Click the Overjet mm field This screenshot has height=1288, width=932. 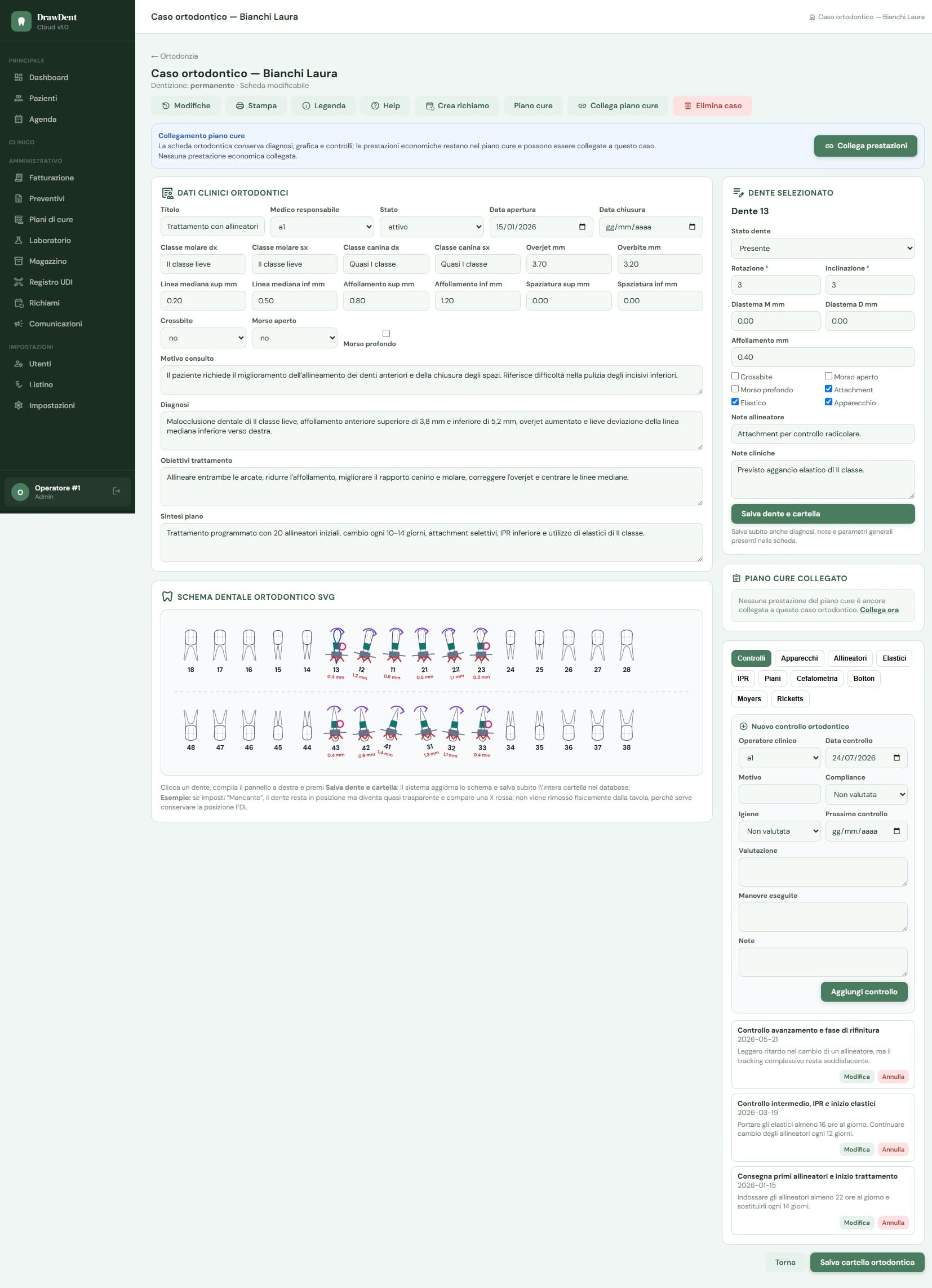tap(568, 264)
